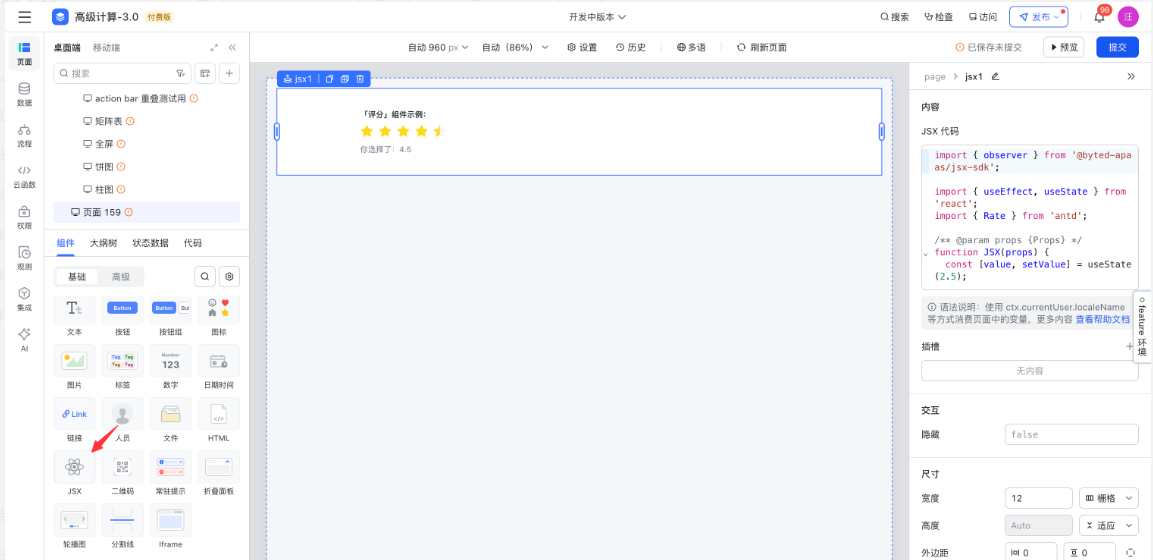The image size is (1153, 560).
Task: Open the 栅格 width unit dropdown
Action: pyautogui.click(x=1108, y=498)
